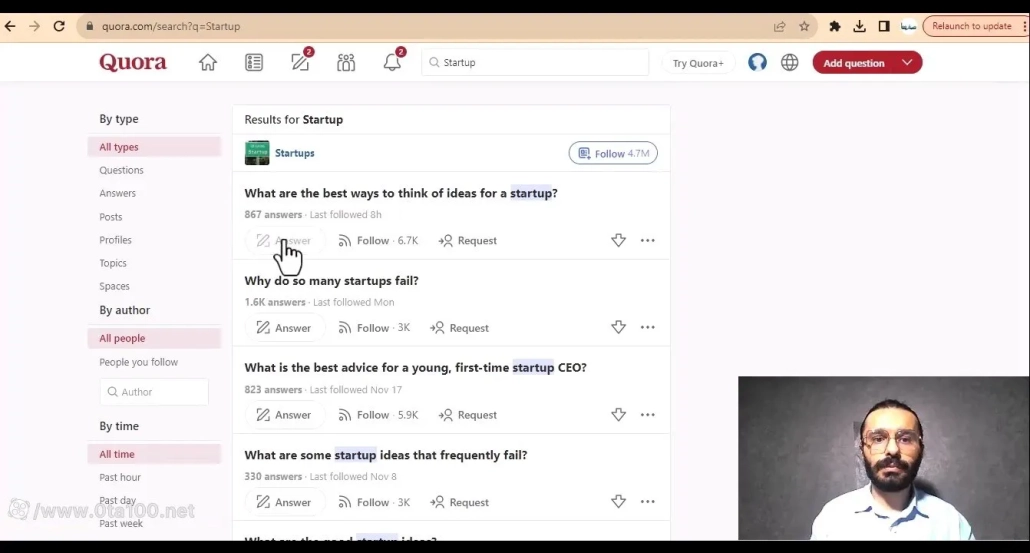The image size is (1030, 553).
Task: Bookmark this page with the star icon
Action: (x=804, y=26)
